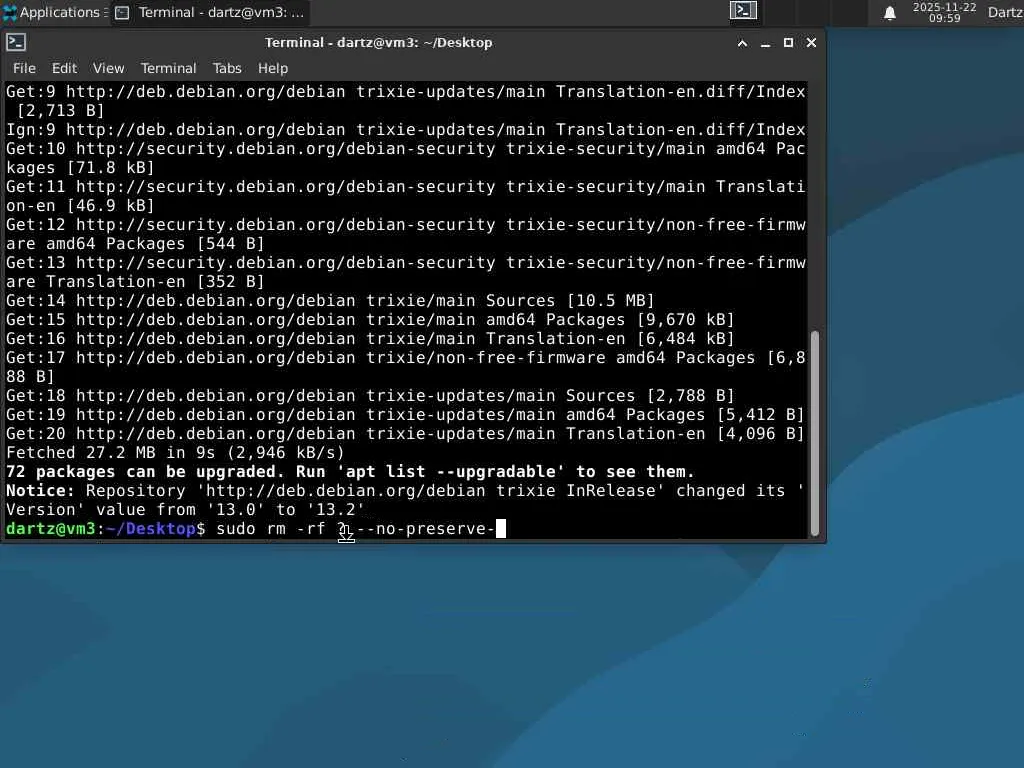Click the roll-up window arrow button
The width and height of the screenshot is (1024, 768).
pyautogui.click(x=743, y=43)
